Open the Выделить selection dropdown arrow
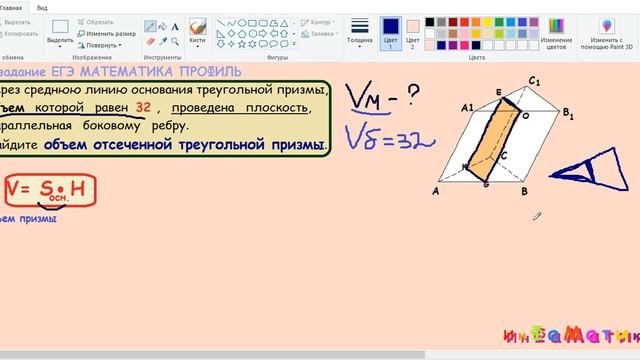This screenshot has height=360, width=640. (60, 47)
